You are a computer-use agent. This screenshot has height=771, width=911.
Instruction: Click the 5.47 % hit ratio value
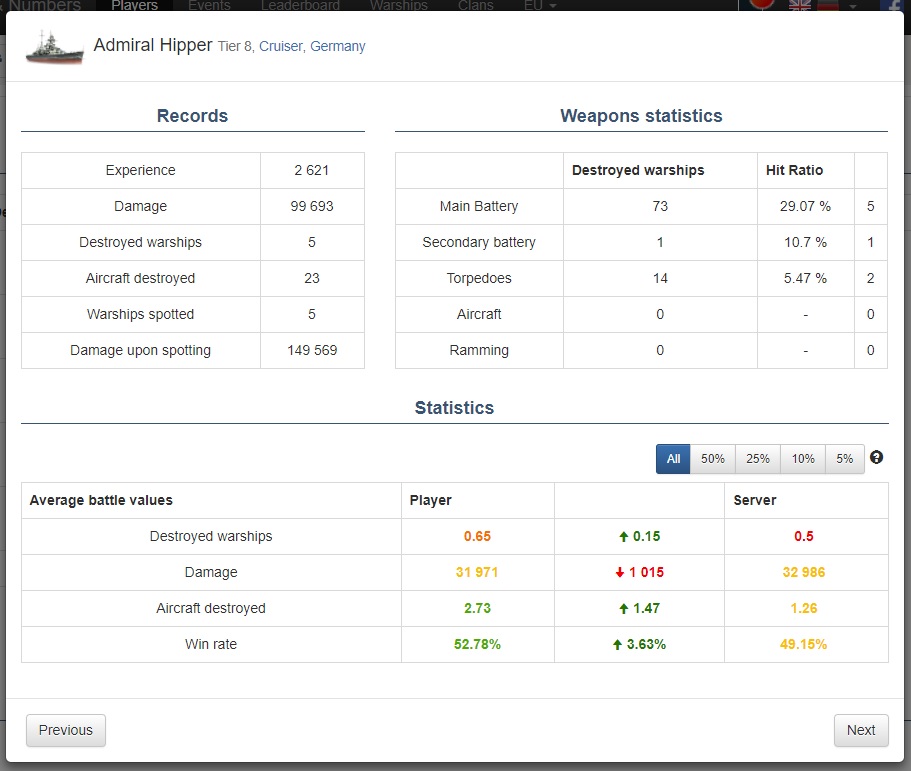click(805, 278)
